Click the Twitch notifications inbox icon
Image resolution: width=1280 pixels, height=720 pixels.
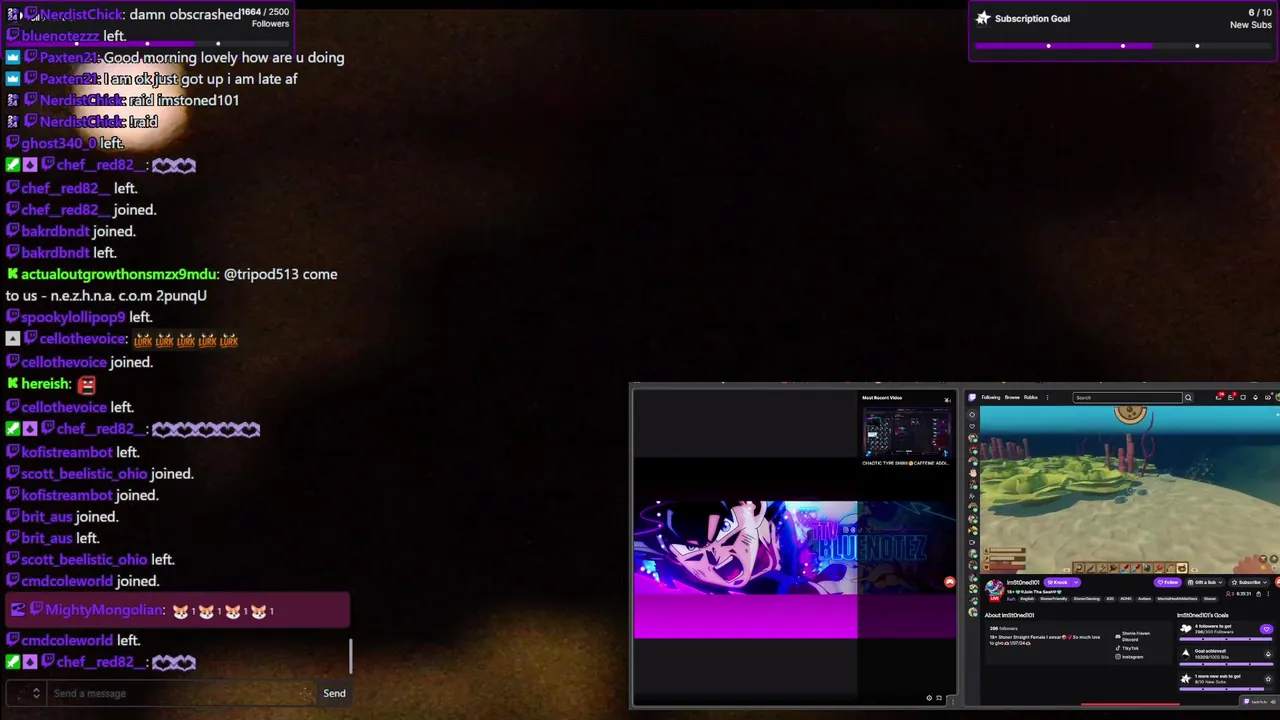[1231, 397]
